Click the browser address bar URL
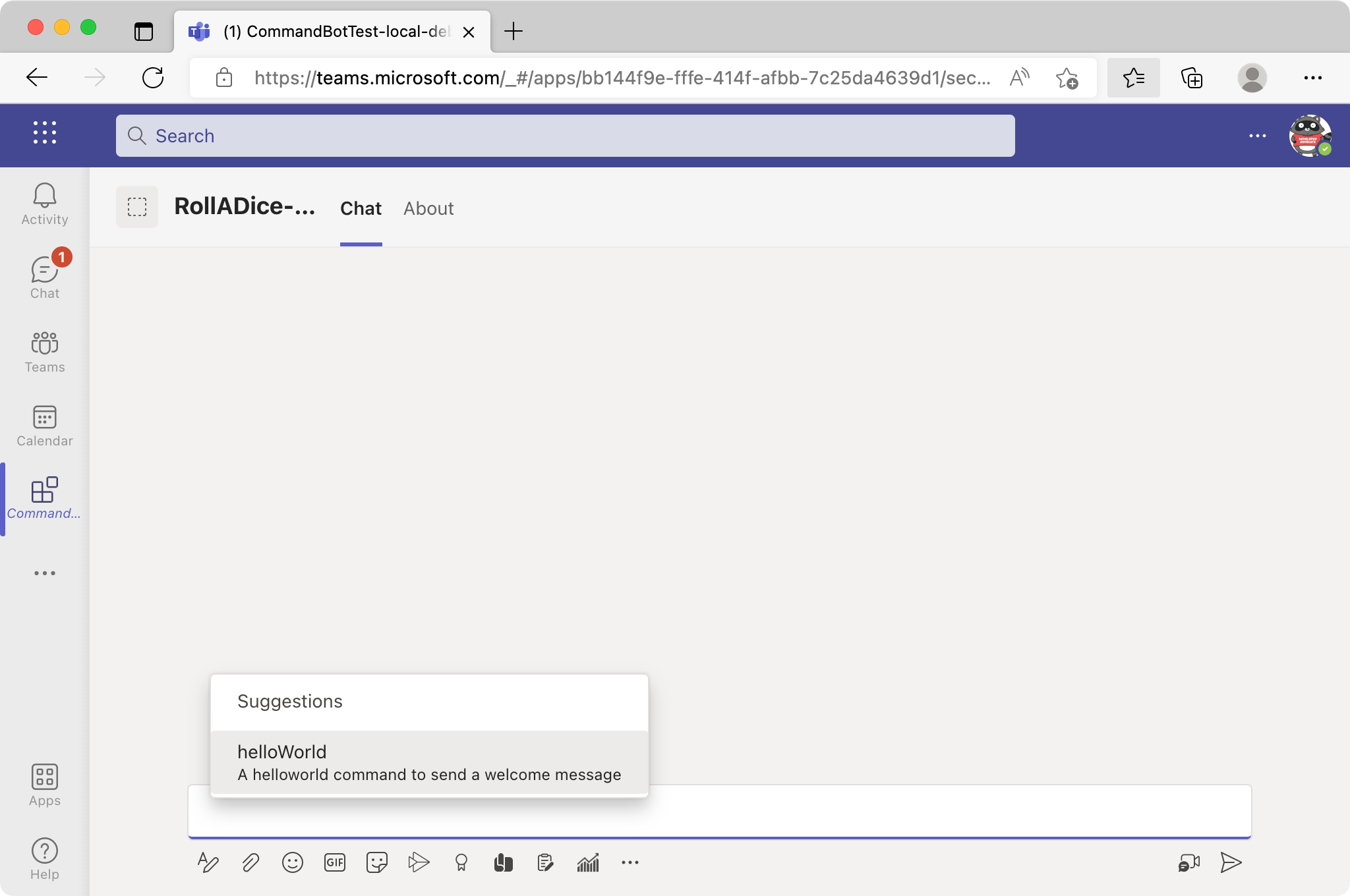Screen dimensions: 1350x896 [x=622, y=78]
